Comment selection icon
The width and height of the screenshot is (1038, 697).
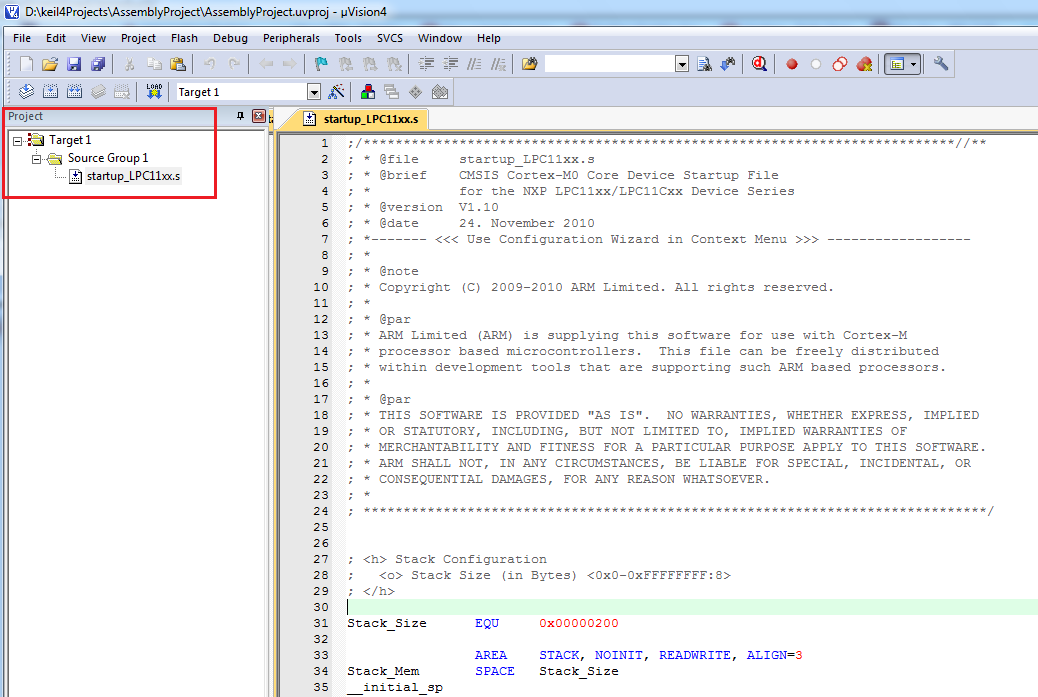pos(475,64)
